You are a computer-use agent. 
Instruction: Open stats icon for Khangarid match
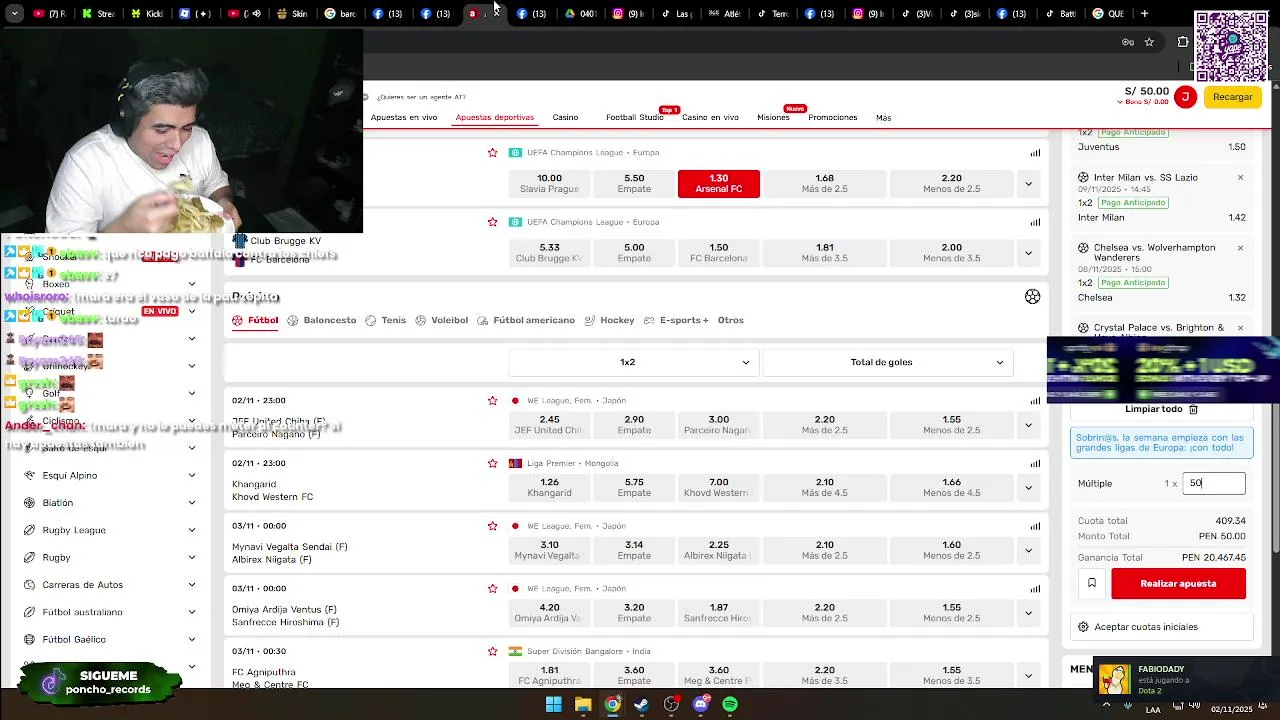(x=1035, y=463)
